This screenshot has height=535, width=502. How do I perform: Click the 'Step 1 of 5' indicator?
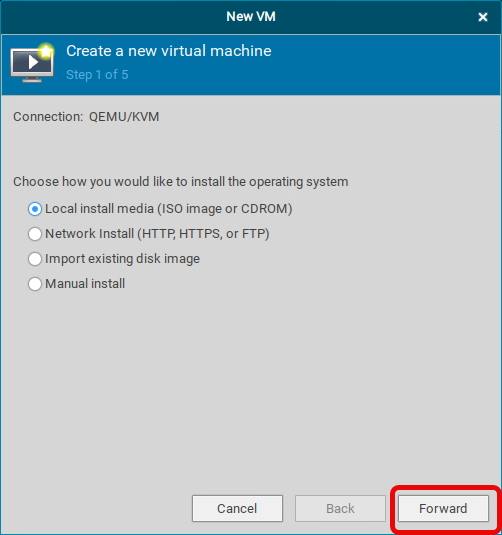tap(97, 75)
